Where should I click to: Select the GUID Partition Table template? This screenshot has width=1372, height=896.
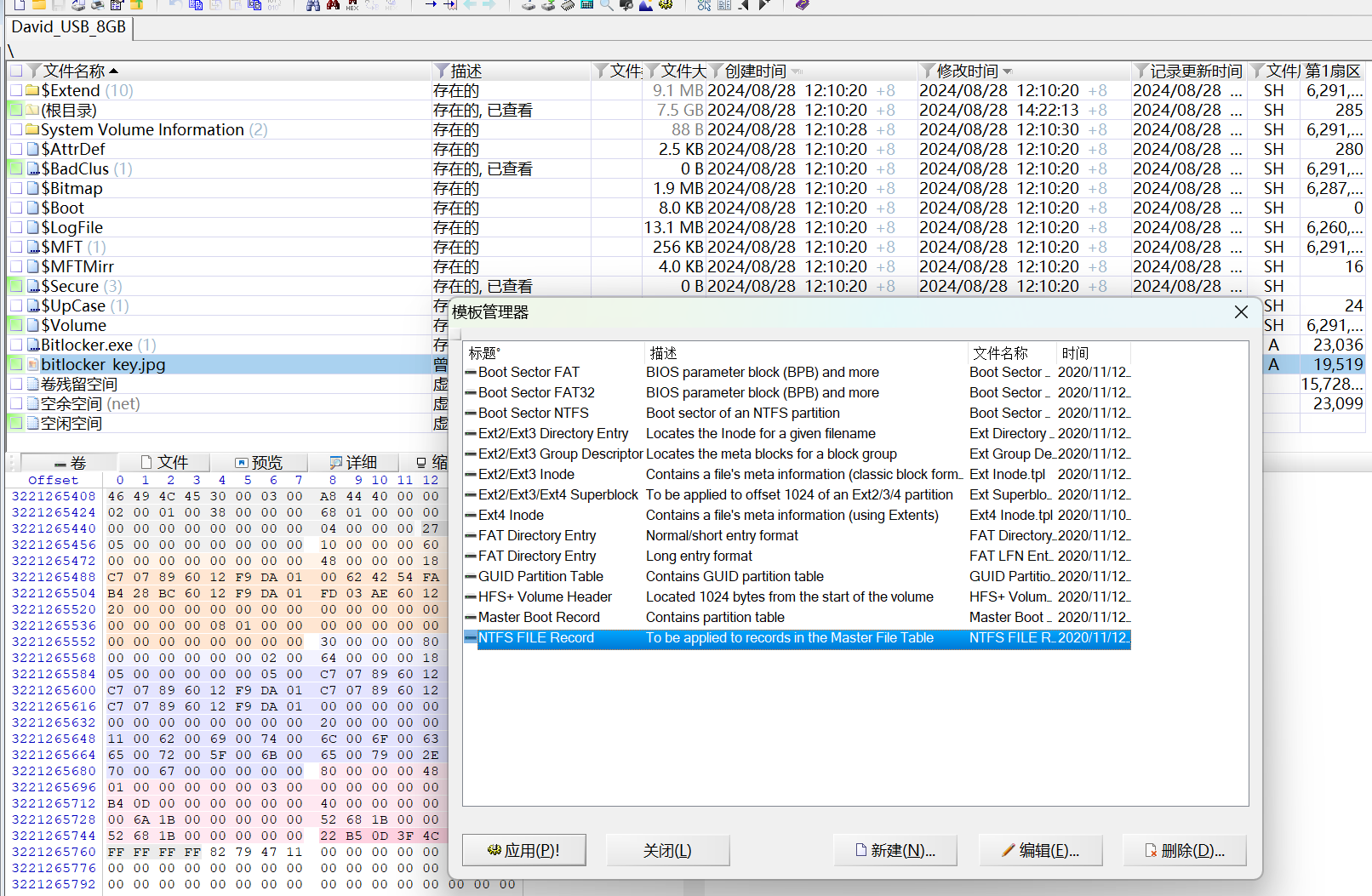797,576
